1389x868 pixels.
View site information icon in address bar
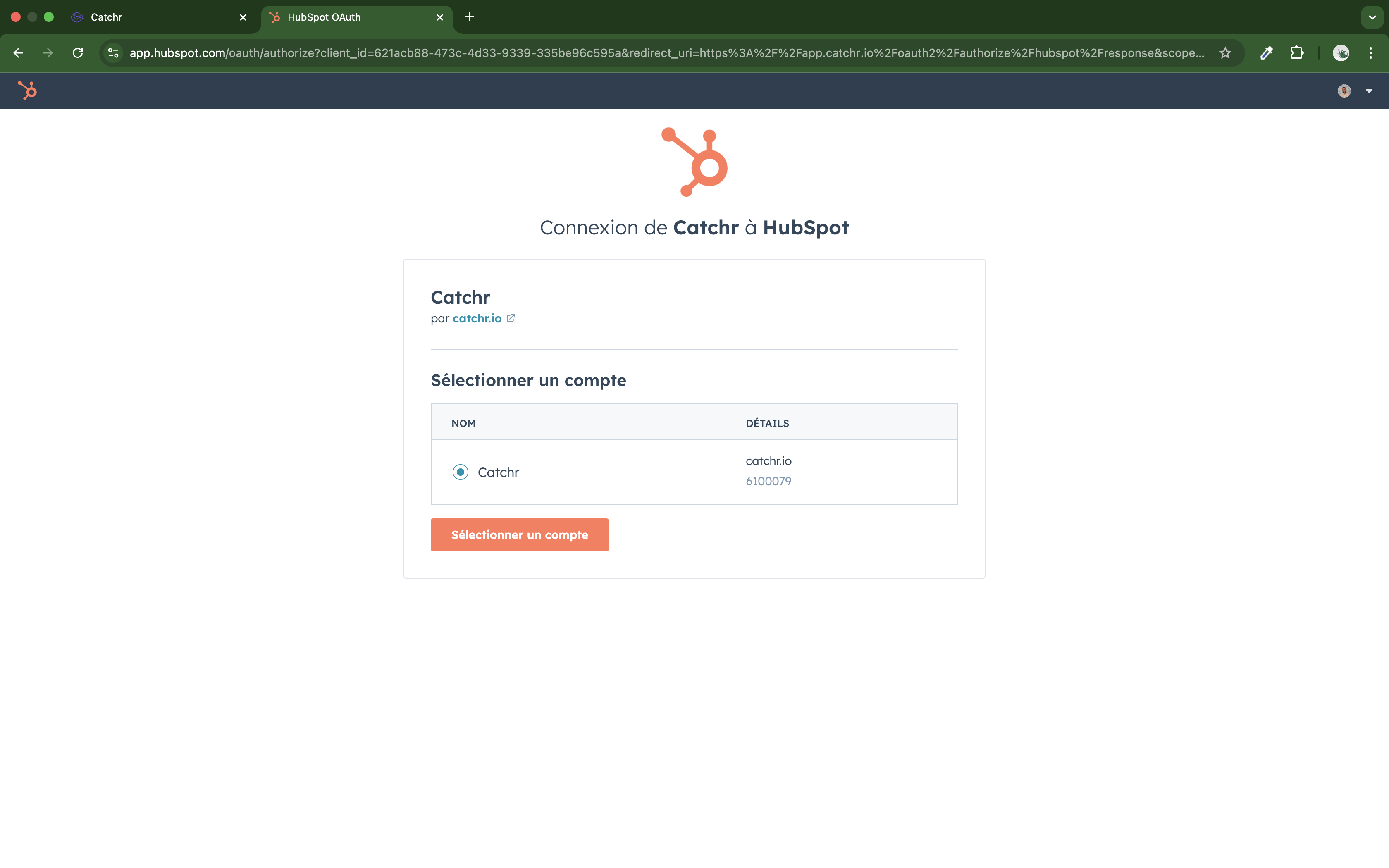113,53
